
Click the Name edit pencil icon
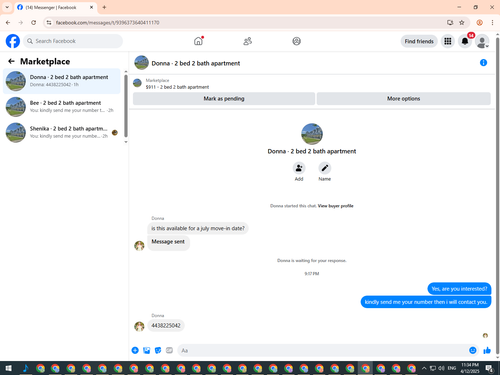click(325, 168)
